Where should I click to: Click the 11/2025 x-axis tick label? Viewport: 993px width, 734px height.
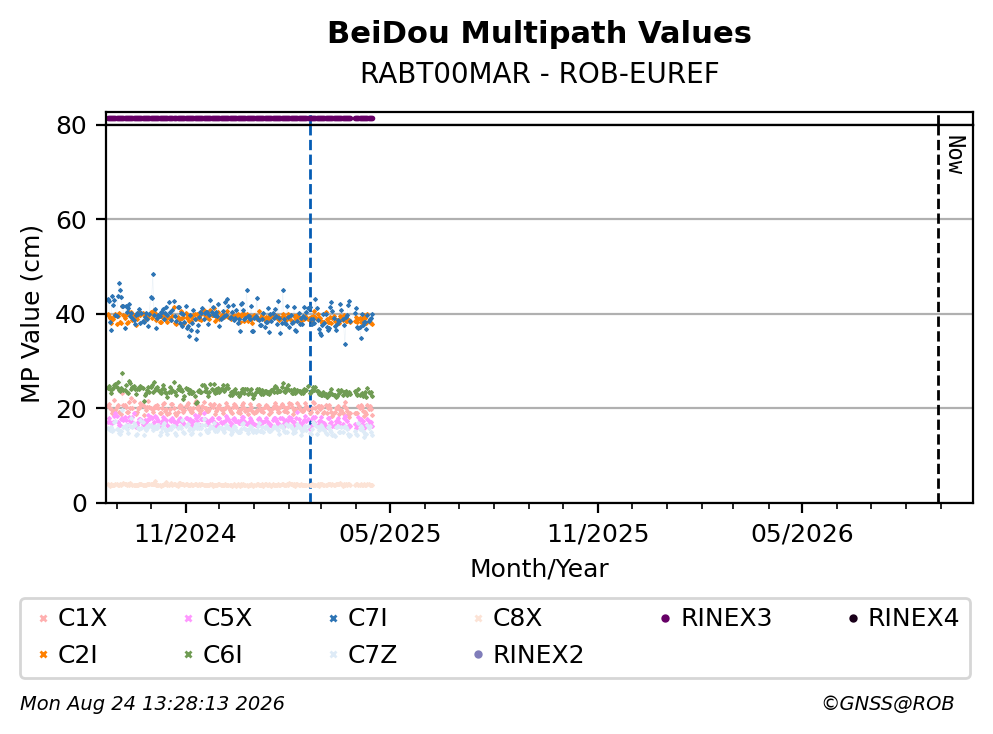pyautogui.click(x=598, y=534)
